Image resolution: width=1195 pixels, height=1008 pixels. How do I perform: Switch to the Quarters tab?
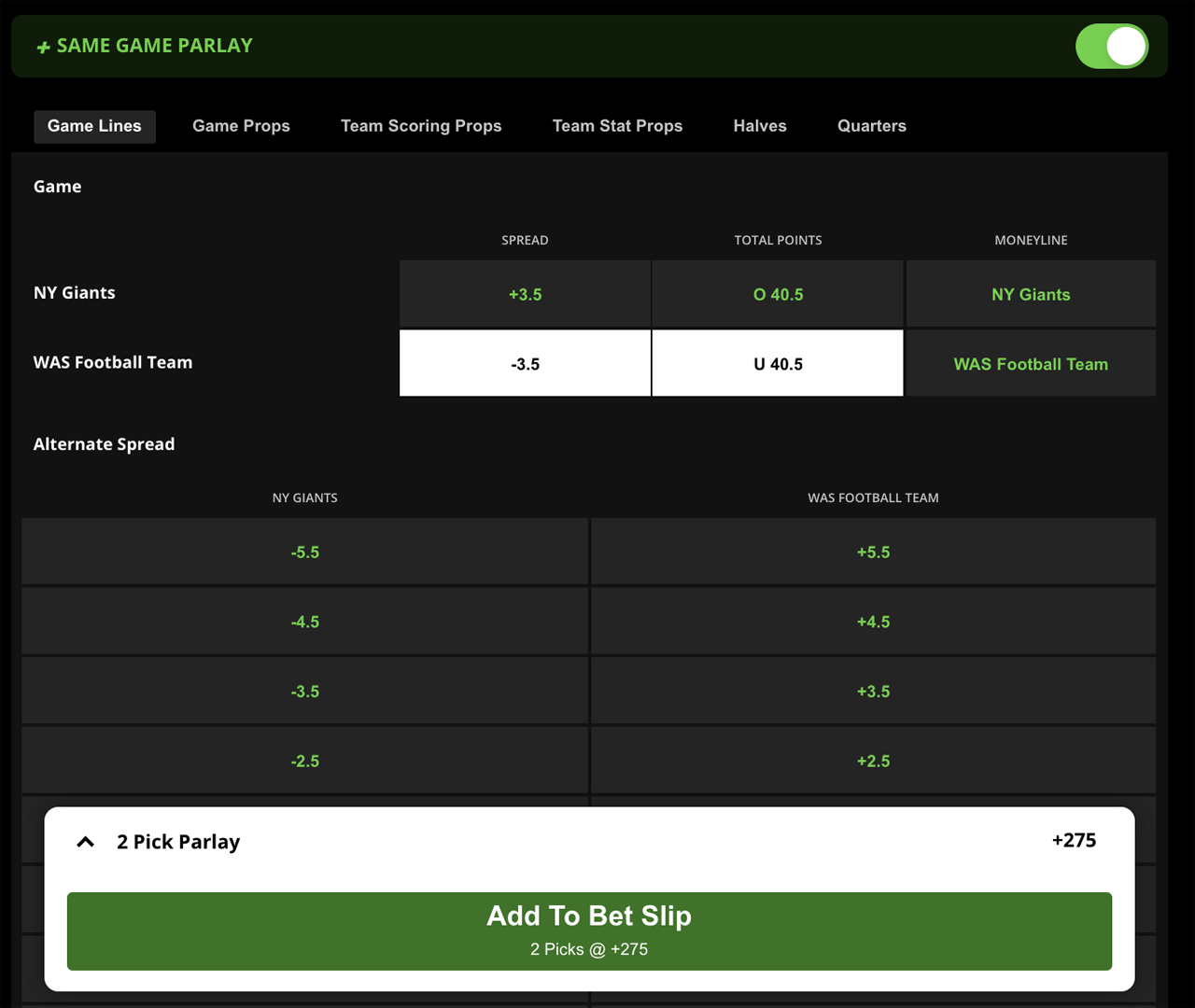click(872, 126)
